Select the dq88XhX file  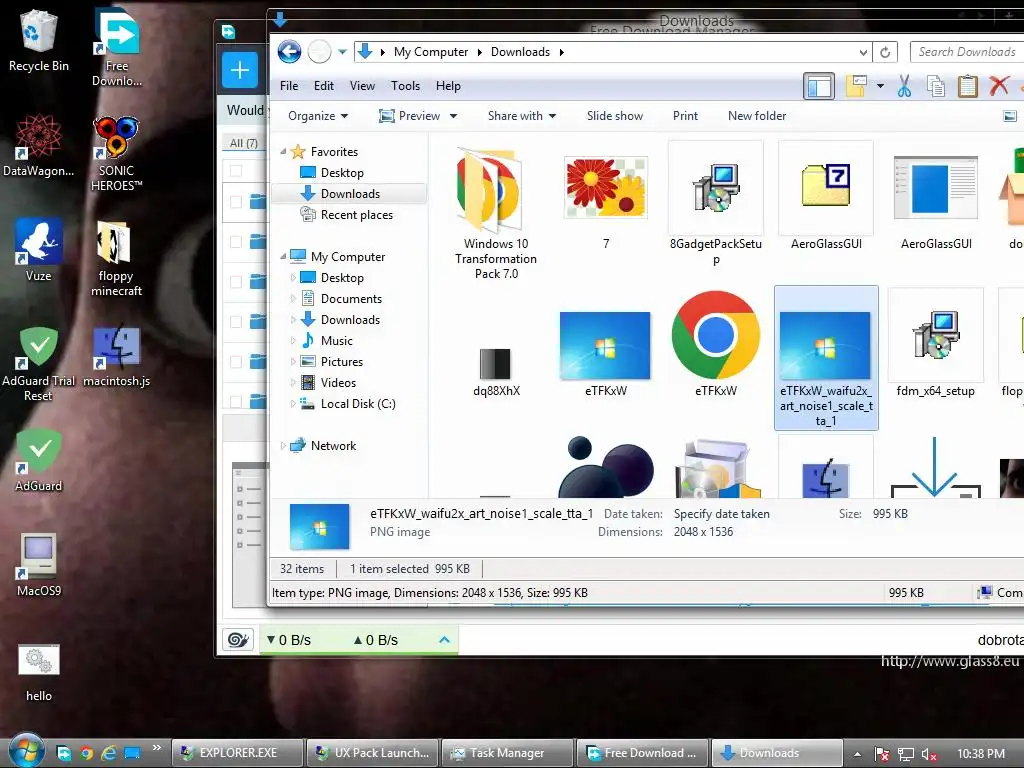tap(496, 372)
